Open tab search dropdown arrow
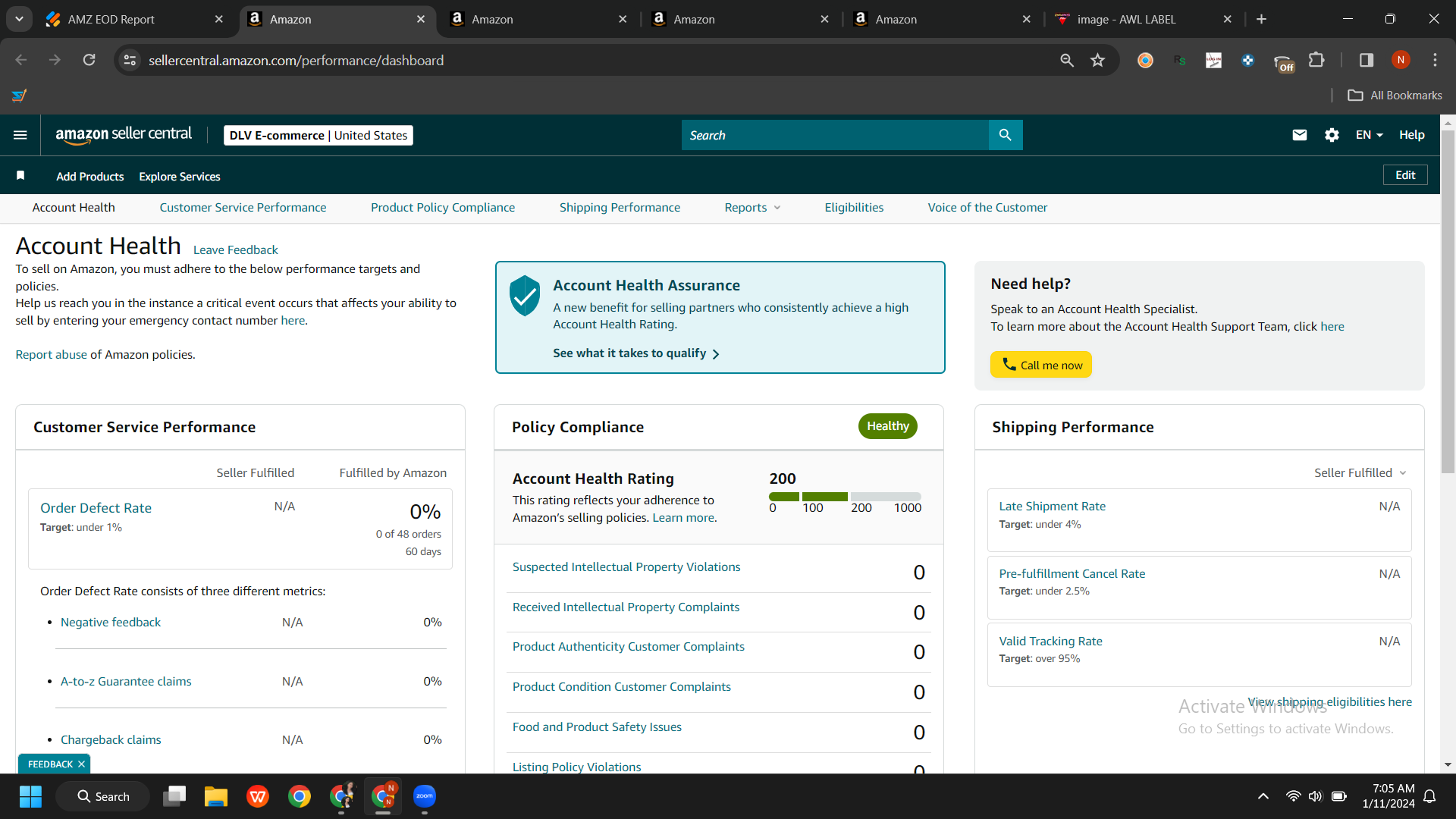 pyautogui.click(x=19, y=19)
